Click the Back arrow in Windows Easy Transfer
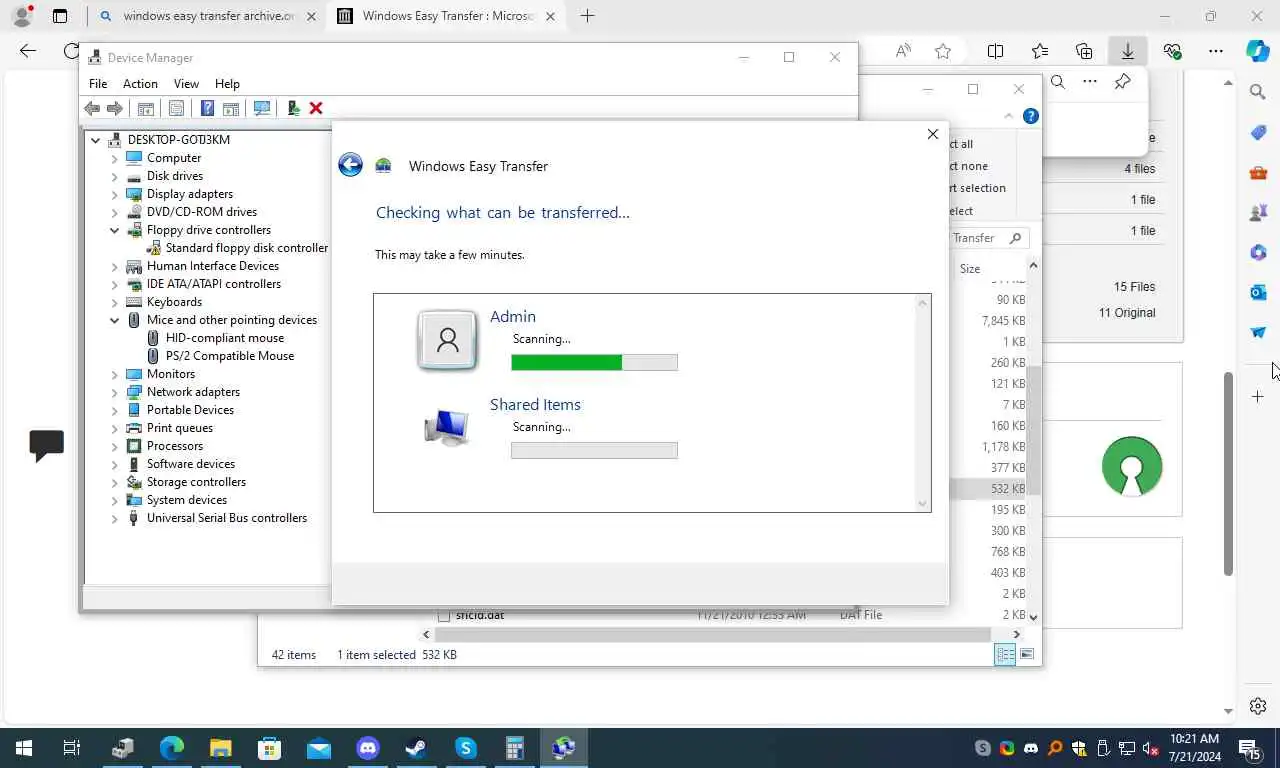The width and height of the screenshot is (1280, 768). tap(350, 165)
